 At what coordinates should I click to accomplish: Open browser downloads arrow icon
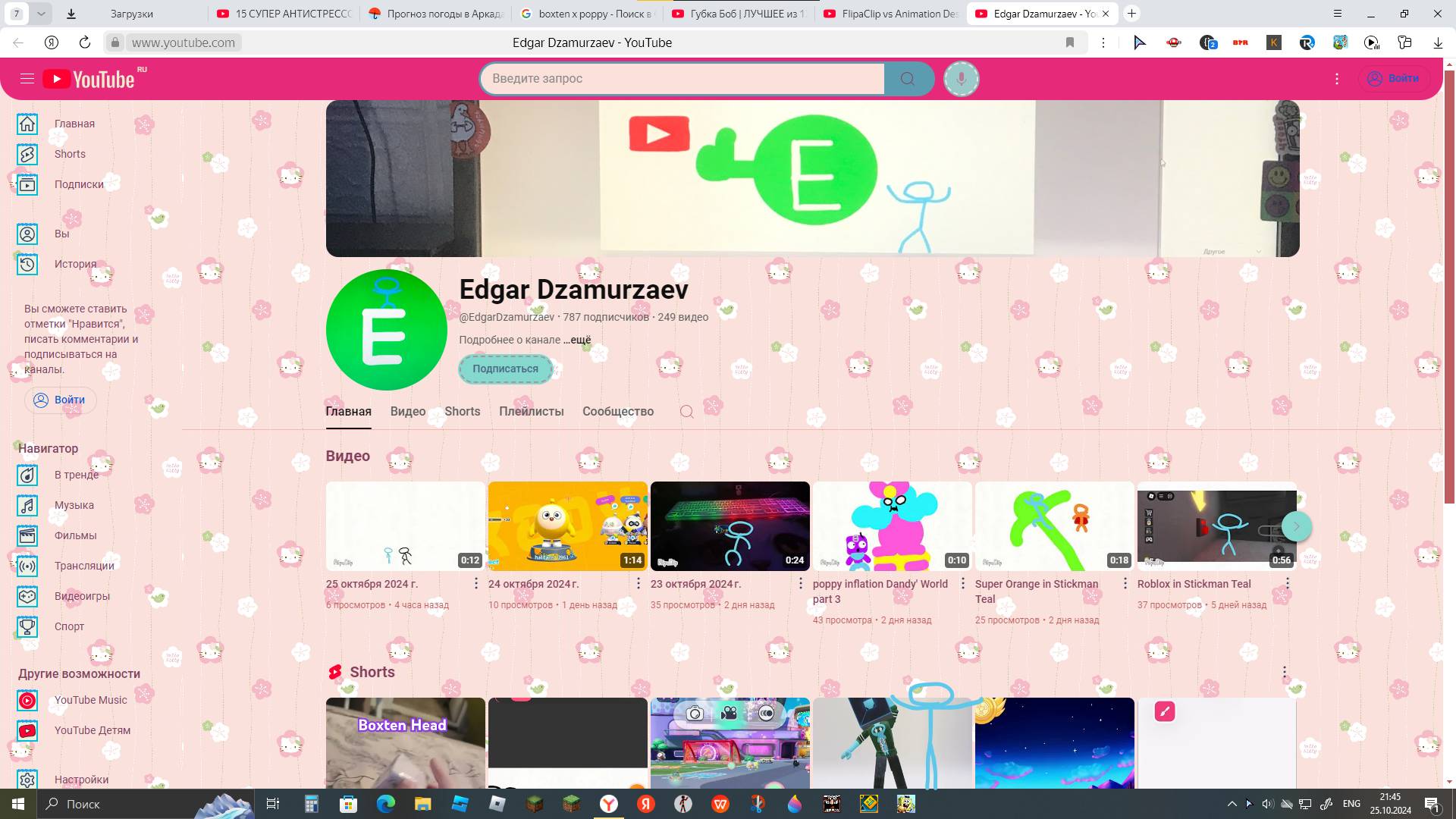click(1438, 42)
